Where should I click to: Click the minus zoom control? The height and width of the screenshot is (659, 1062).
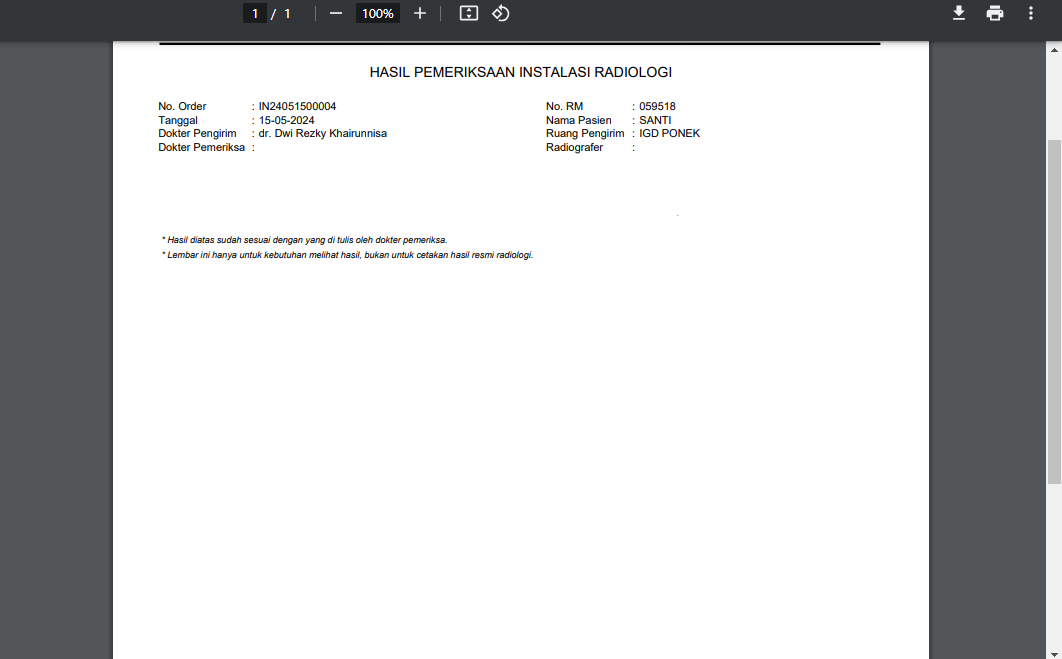[335, 13]
